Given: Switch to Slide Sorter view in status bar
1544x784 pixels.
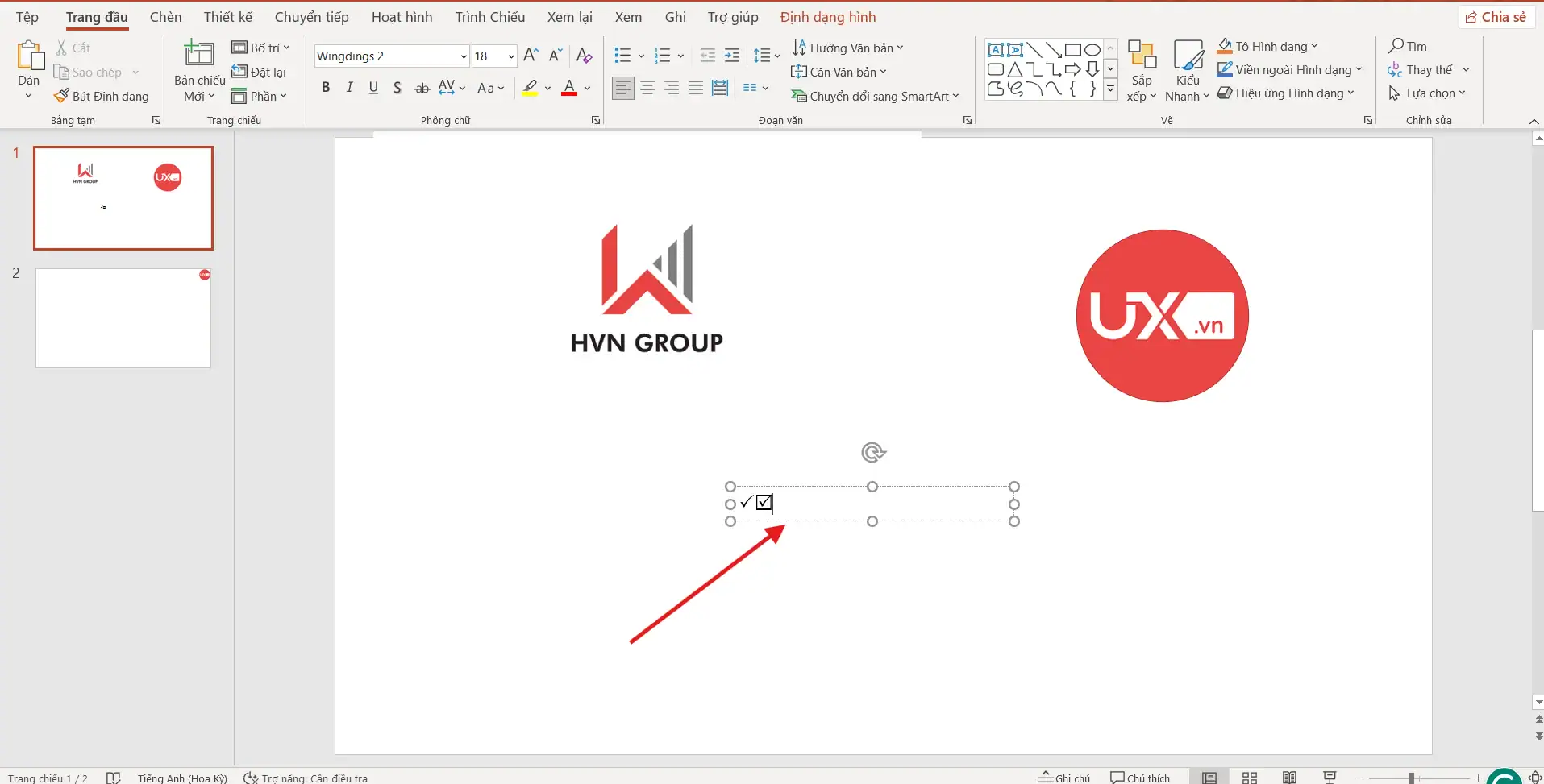Looking at the screenshot, I should click(x=1250, y=778).
